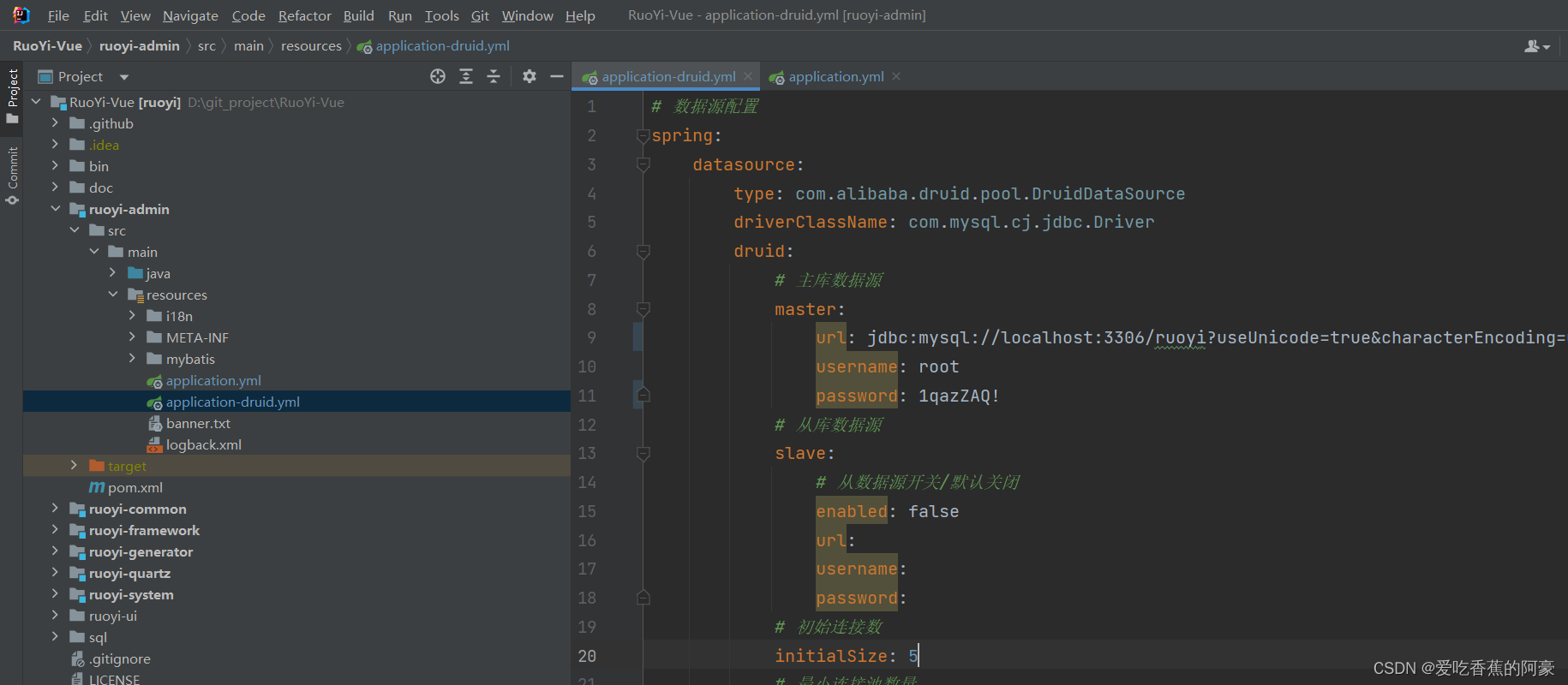The image size is (1568, 685).
Task: Open the user account icon at top right
Action: point(1537,46)
